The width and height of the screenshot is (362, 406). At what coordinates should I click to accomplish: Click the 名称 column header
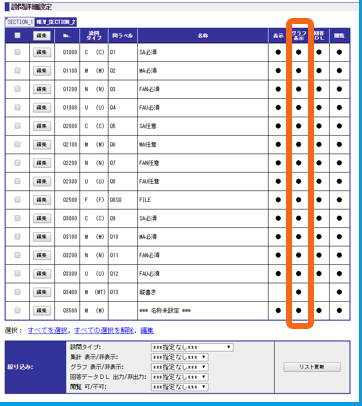click(203, 36)
